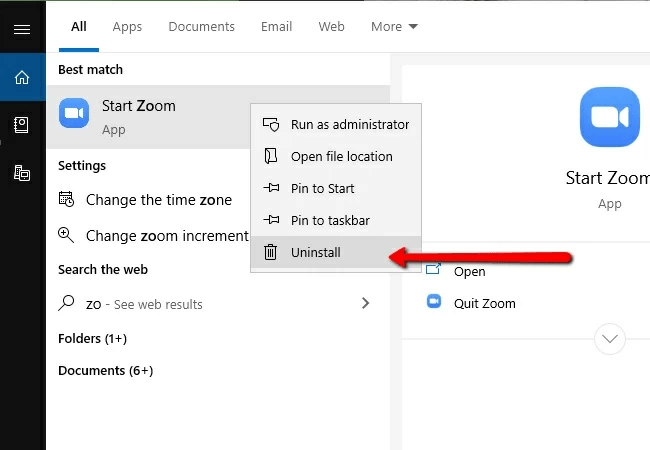Expand Documents (6+) section
The image size is (650, 450).
click(106, 370)
